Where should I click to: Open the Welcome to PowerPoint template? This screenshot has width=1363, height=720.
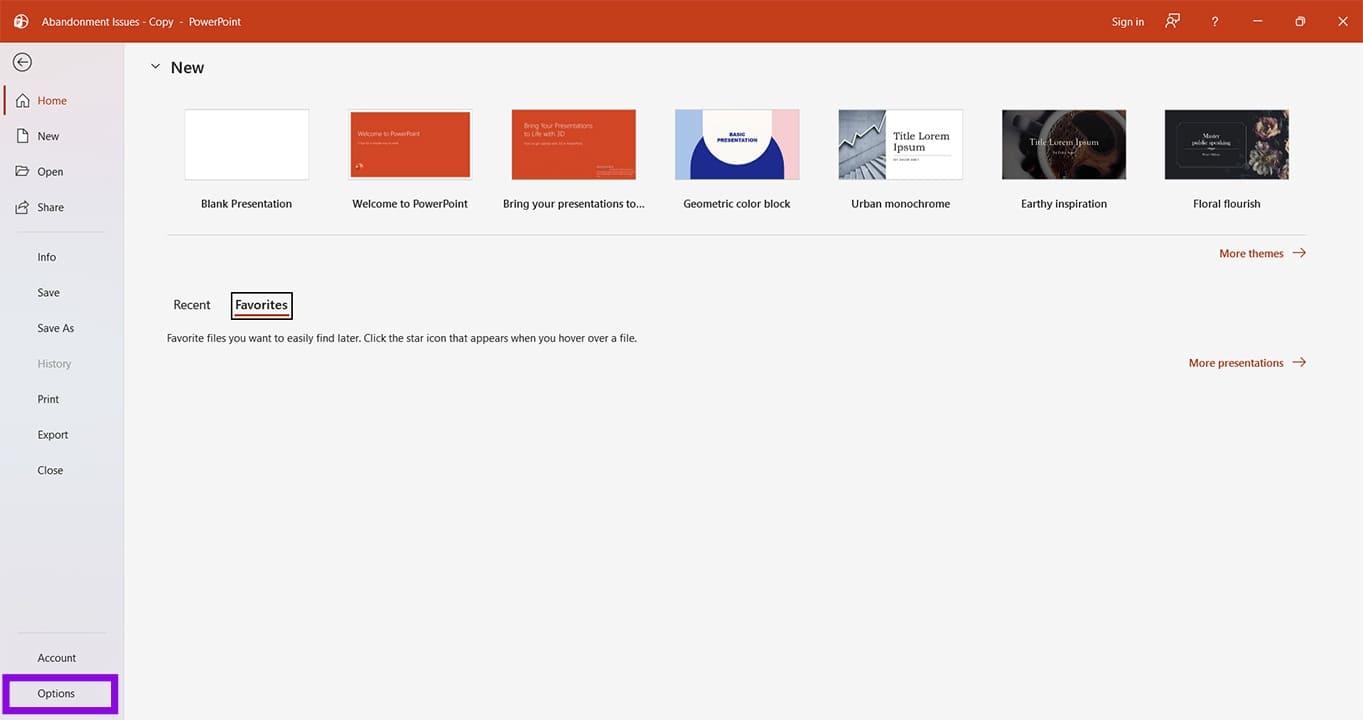[410, 145]
